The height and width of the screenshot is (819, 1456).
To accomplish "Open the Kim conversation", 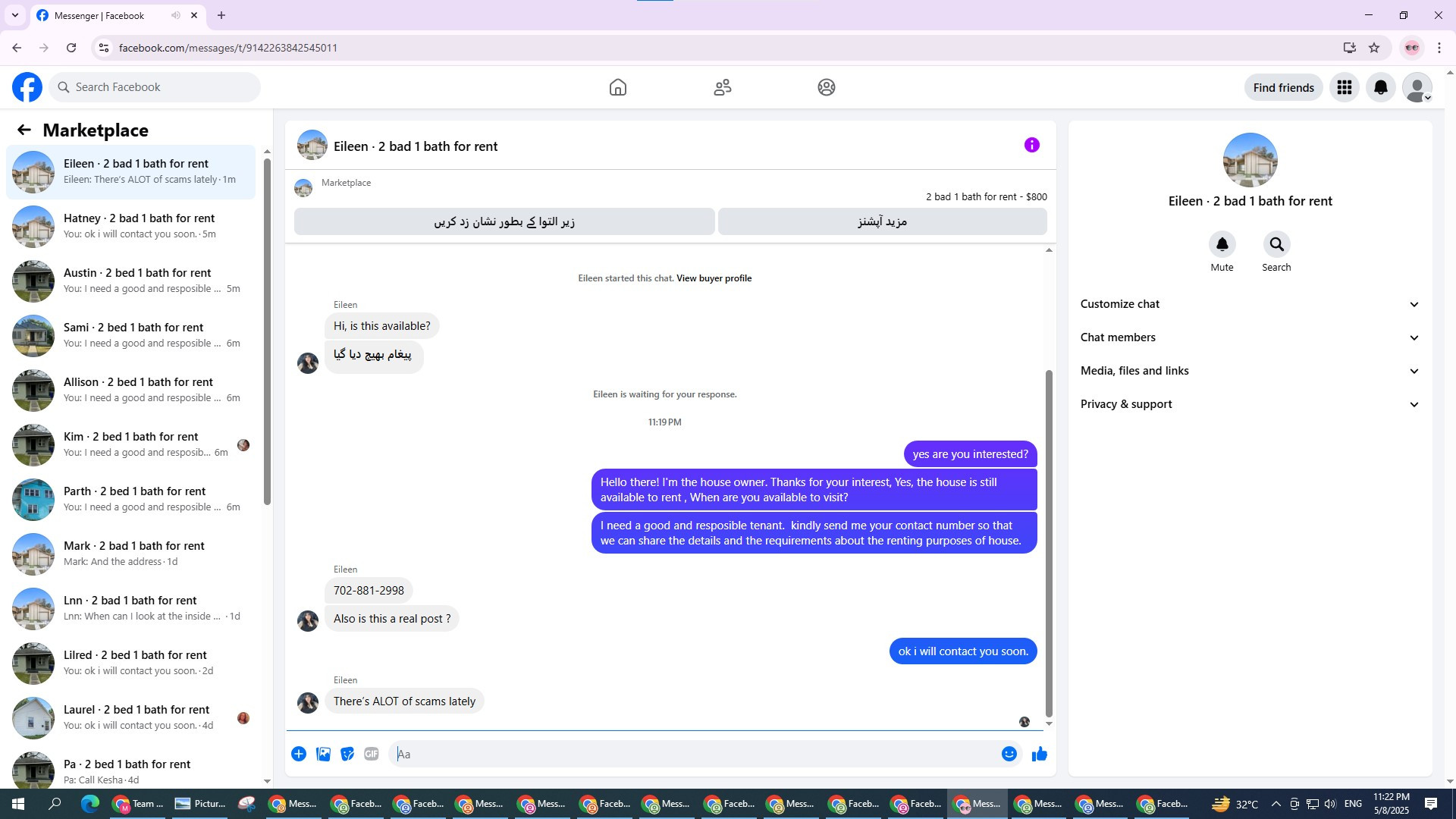I will pyautogui.click(x=130, y=444).
